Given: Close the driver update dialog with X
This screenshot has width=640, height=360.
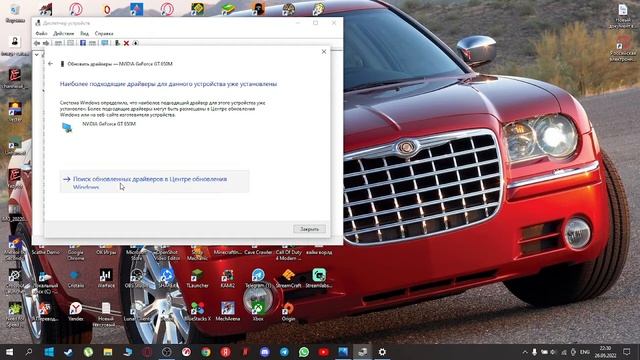Looking at the screenshot, I should coord(324,52).
